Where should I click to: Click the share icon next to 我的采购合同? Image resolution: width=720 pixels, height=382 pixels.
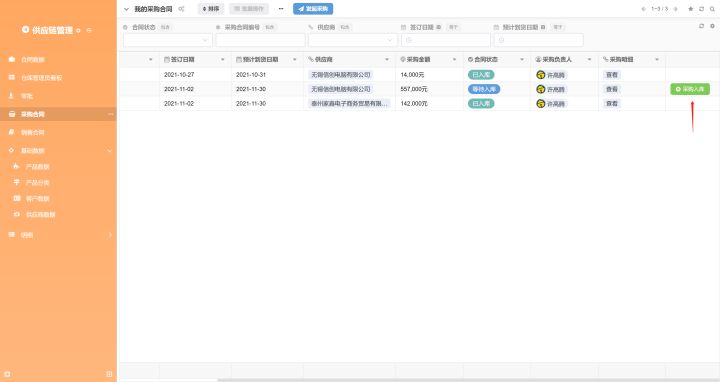point(181,9)
